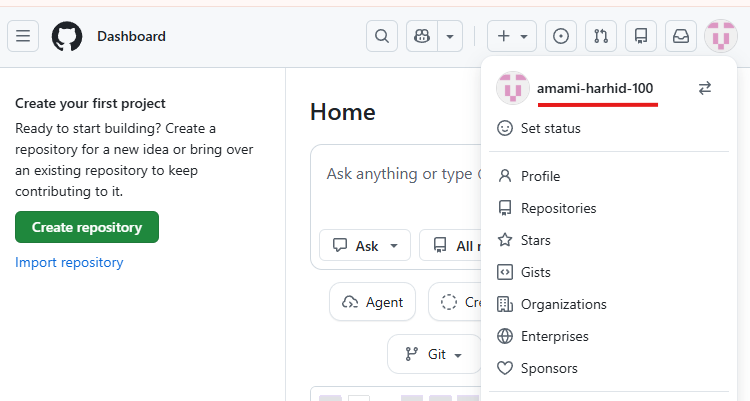
Task: Click the avatar next to the username
Action: pos(513,88)
